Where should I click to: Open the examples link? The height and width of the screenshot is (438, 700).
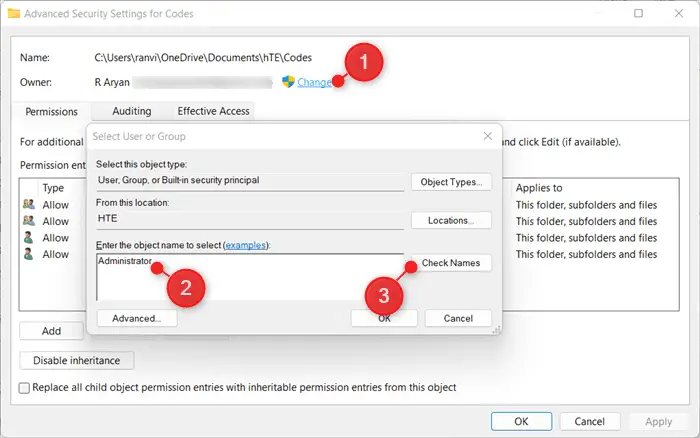point(245,245)
